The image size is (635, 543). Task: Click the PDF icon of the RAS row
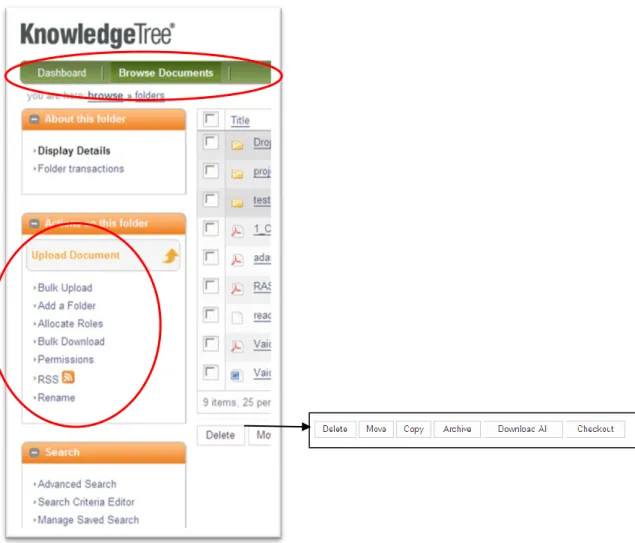pos(237,289)
